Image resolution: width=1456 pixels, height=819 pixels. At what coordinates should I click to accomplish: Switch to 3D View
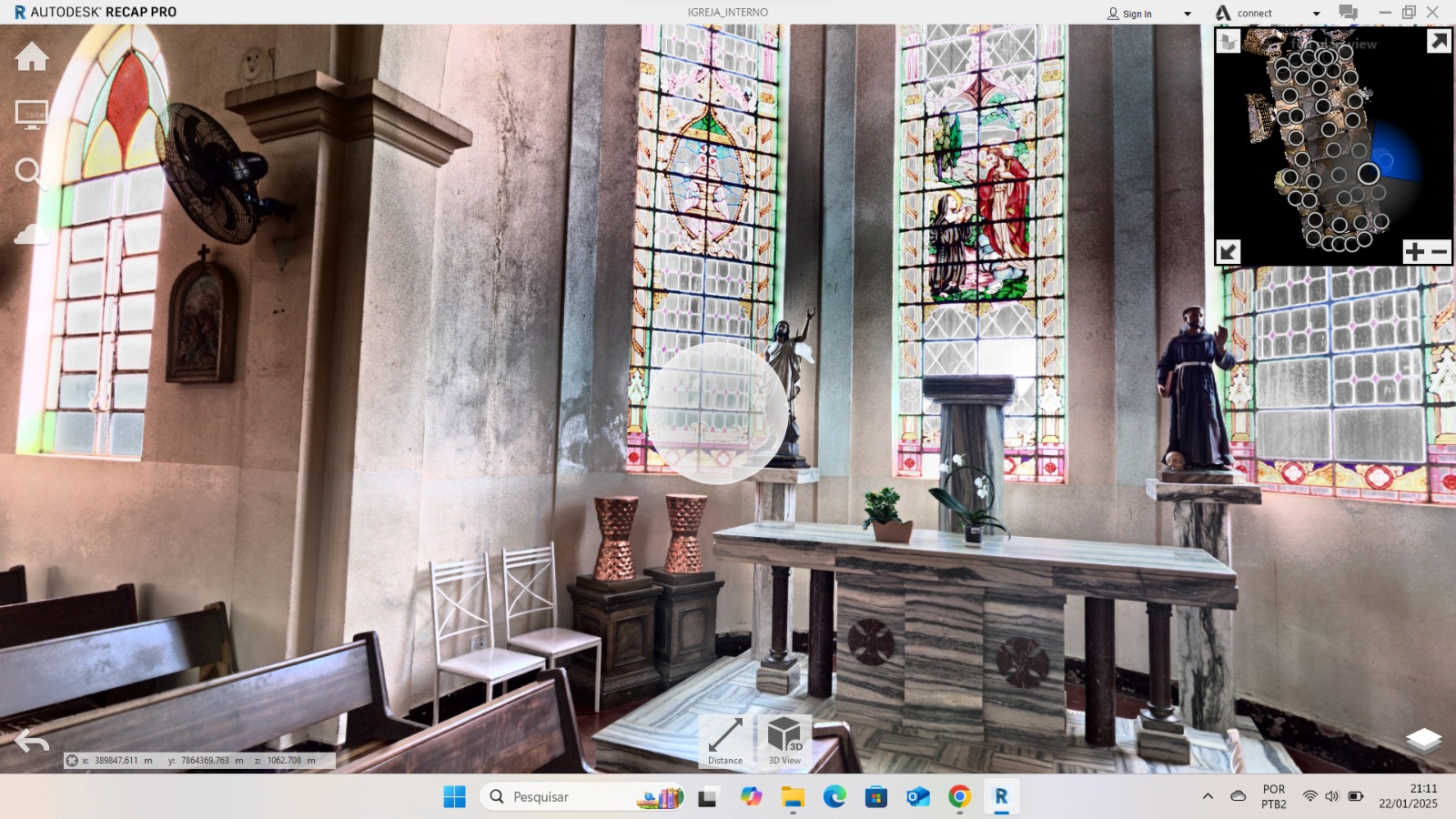(x=784, y=741)
